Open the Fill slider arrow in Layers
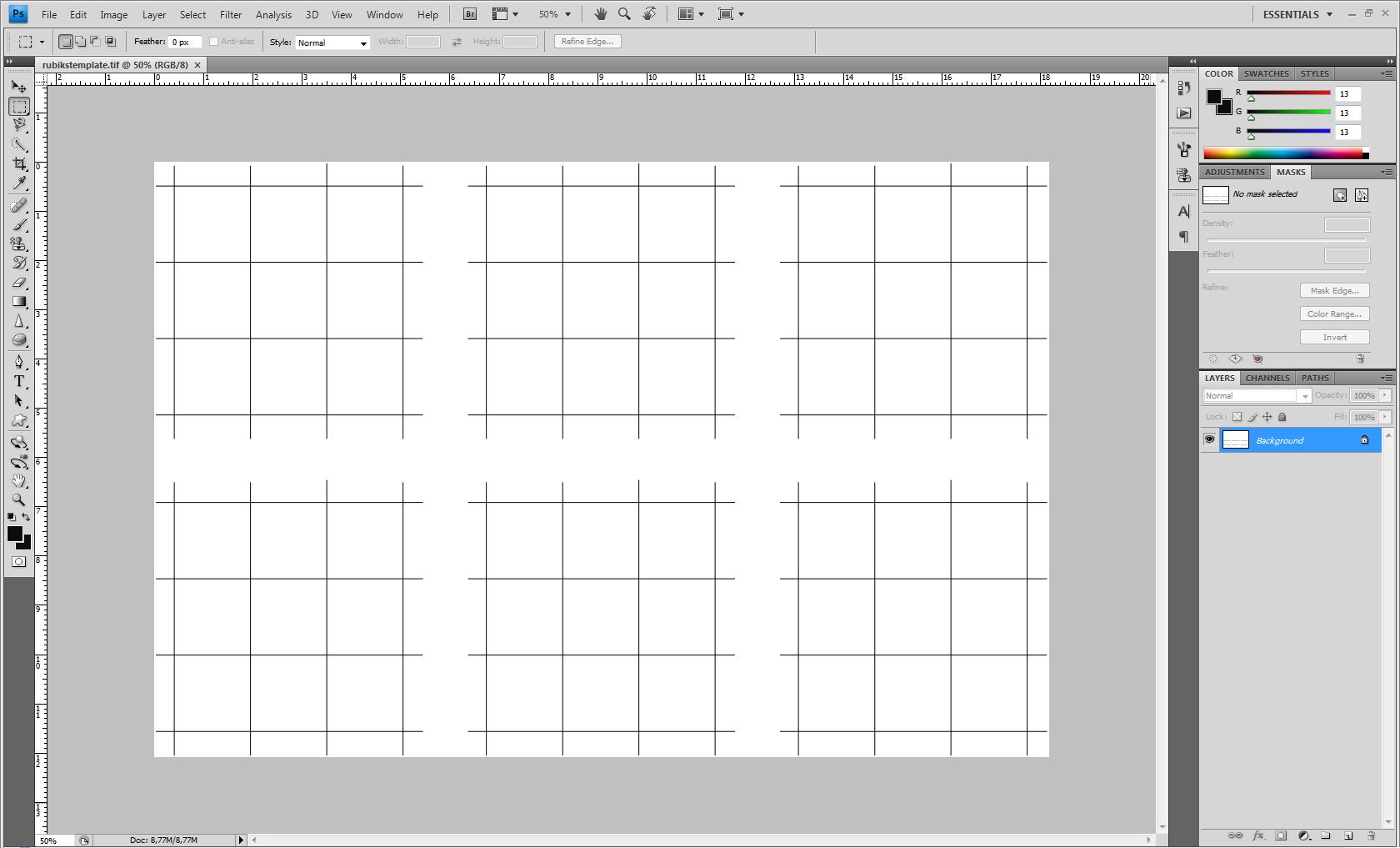Viewport: 1400px width, 848px height. tap(1385, 417)
